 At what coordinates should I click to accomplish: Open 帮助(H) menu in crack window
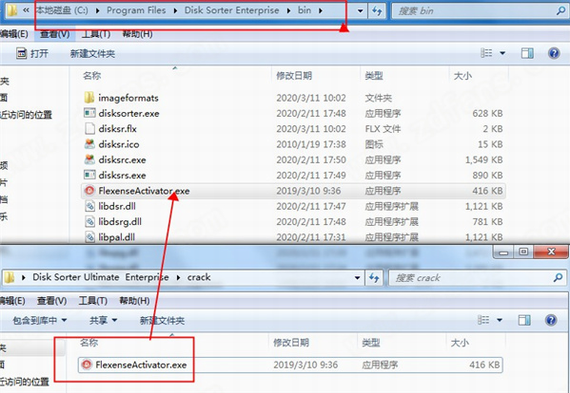(x=135, y=301)
